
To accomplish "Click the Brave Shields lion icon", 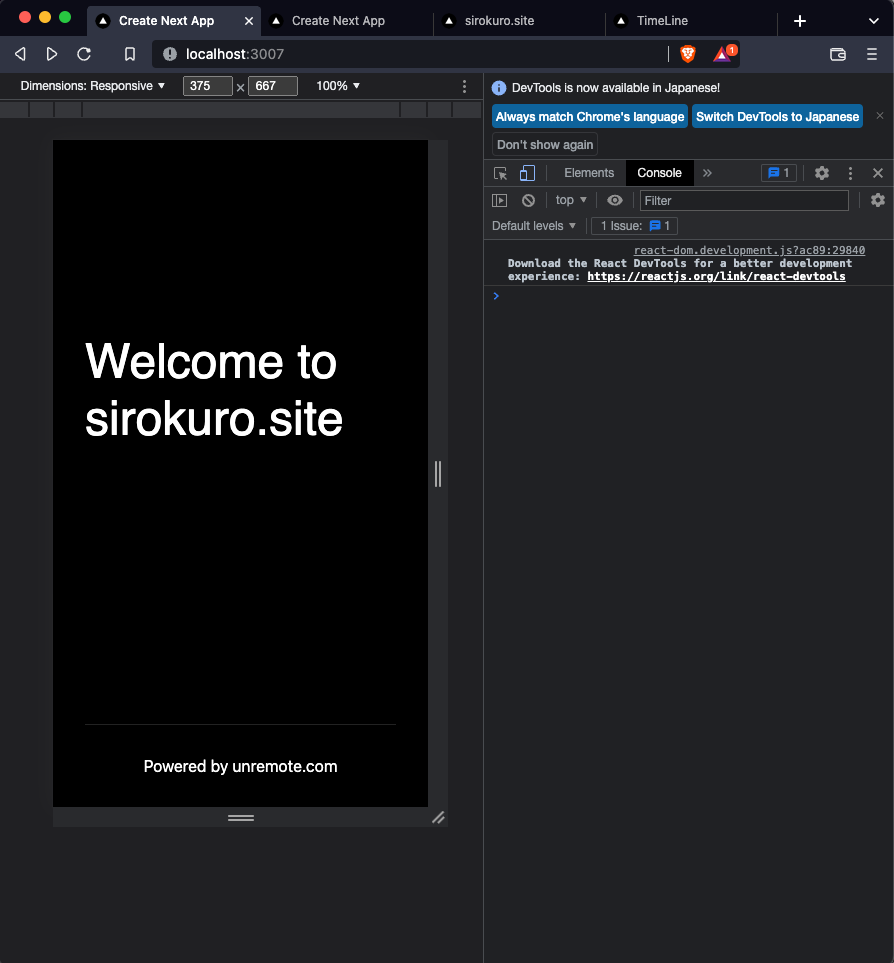I will click(x=688, y=54).
